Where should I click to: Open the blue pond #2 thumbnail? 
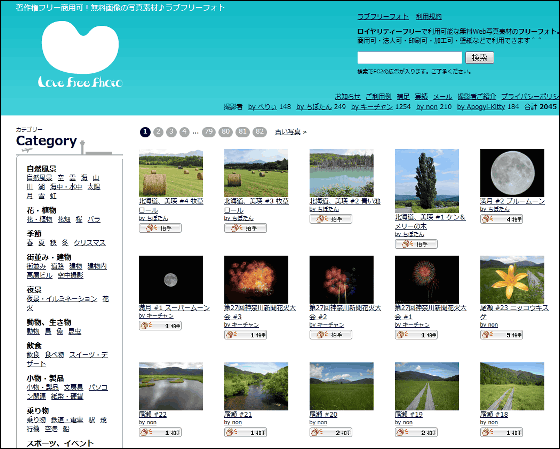(342, 173)
